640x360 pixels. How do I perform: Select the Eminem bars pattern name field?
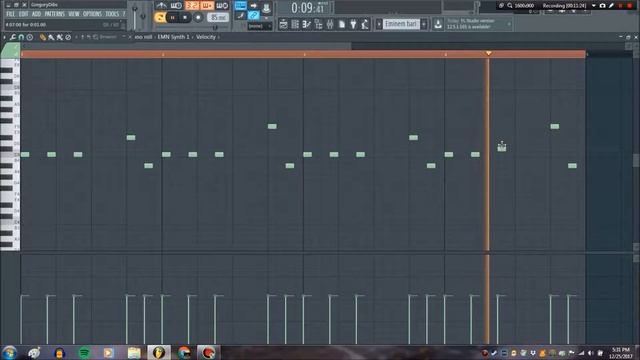pyautogui.click(x=401, y=24)
